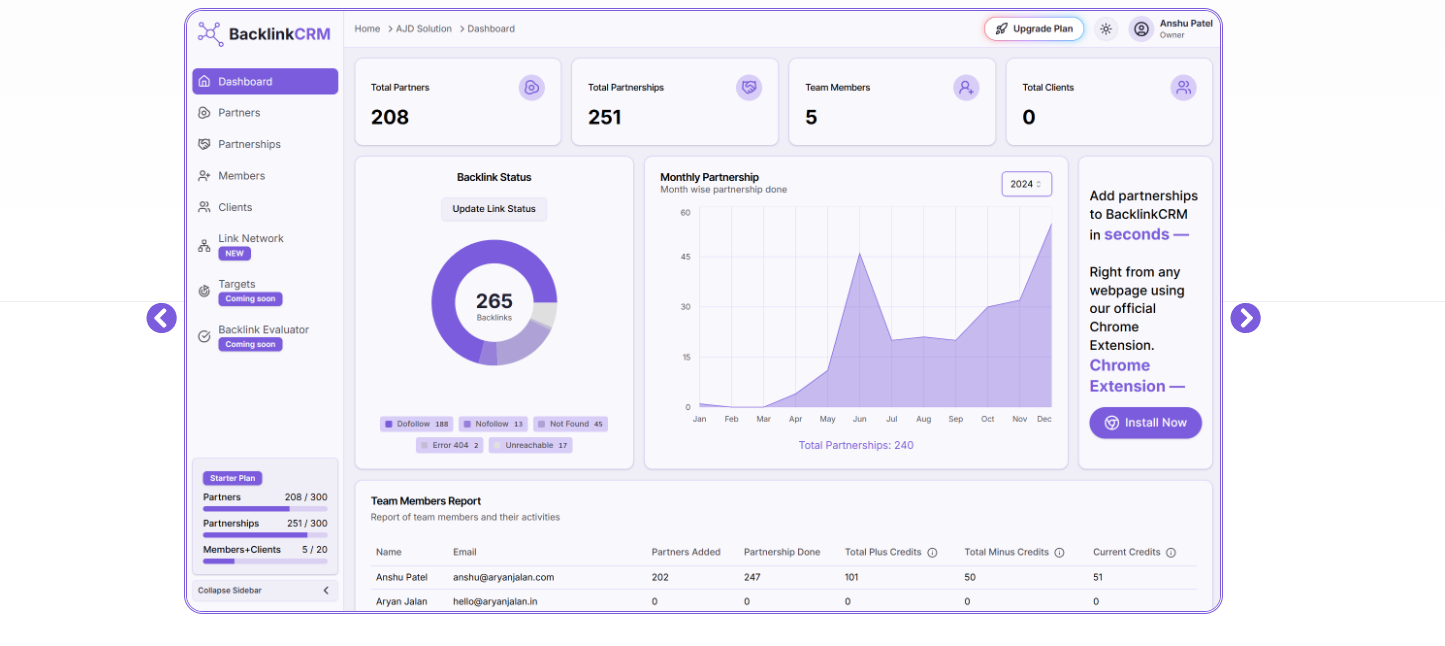Open Partners in the sidebar
Image resolution: width=1445 pixels, height=646 pixels.
point(239,113)
